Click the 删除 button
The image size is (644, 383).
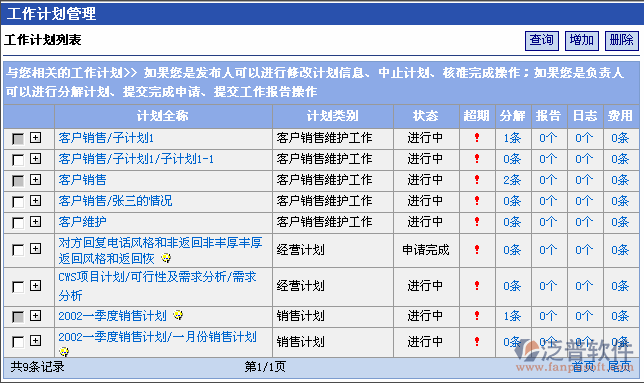click(621, 41)
